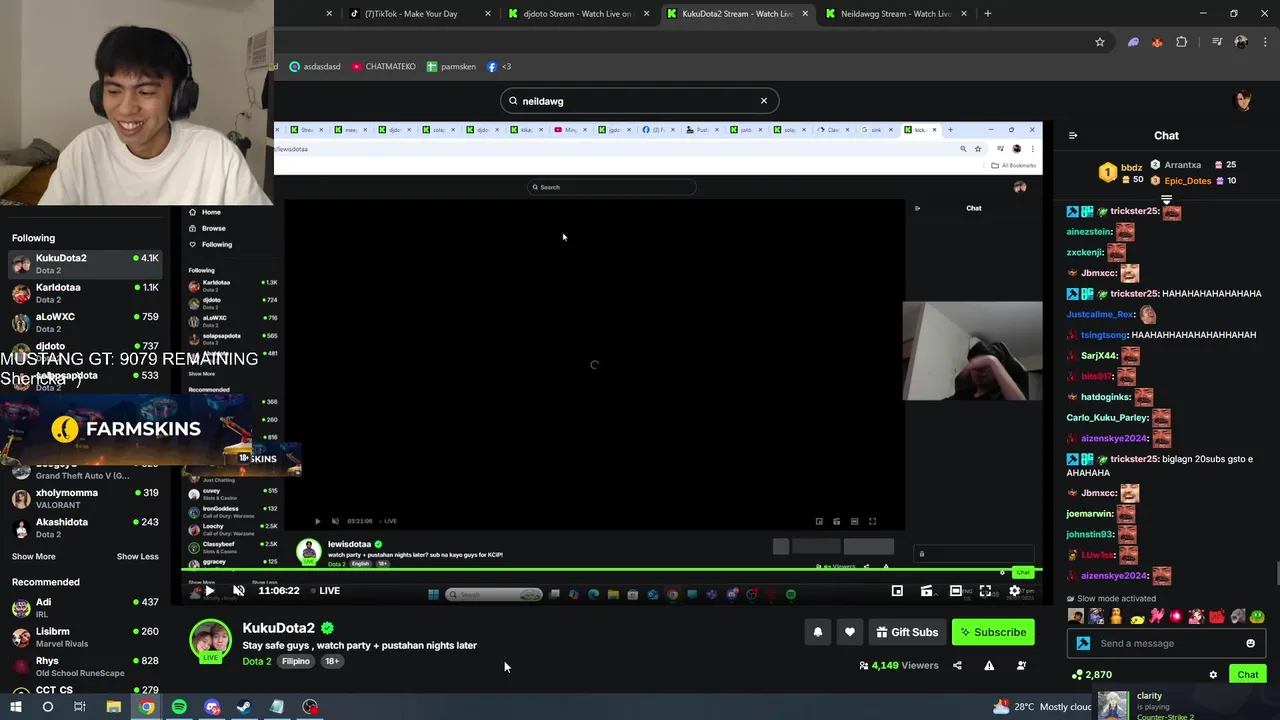Open a new browser tab
Screen dimensions: 1280x720
tap(987, 14)
